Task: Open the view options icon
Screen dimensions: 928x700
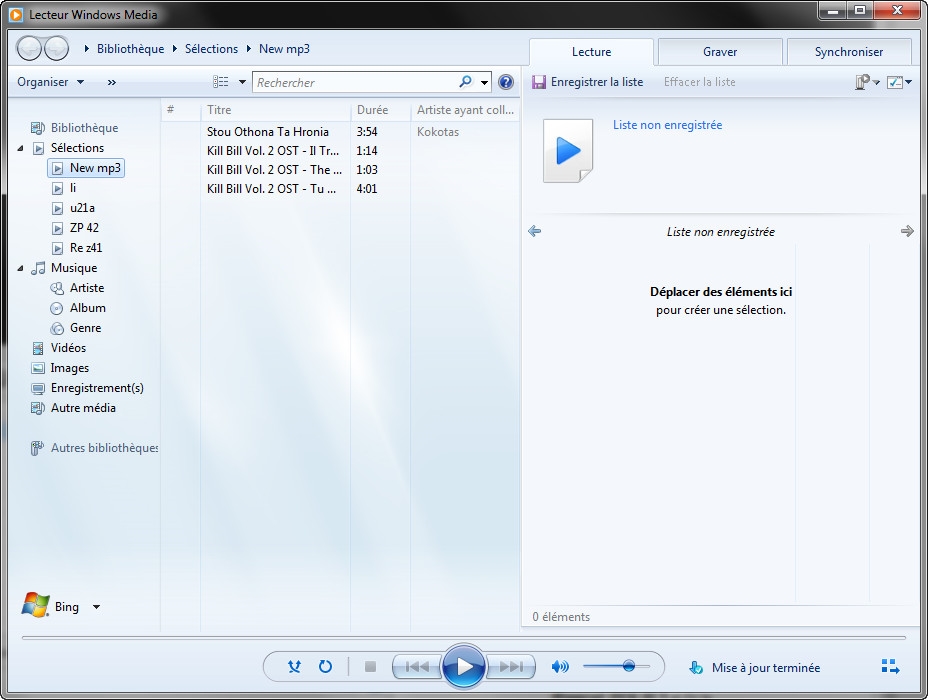Action: 221,82
